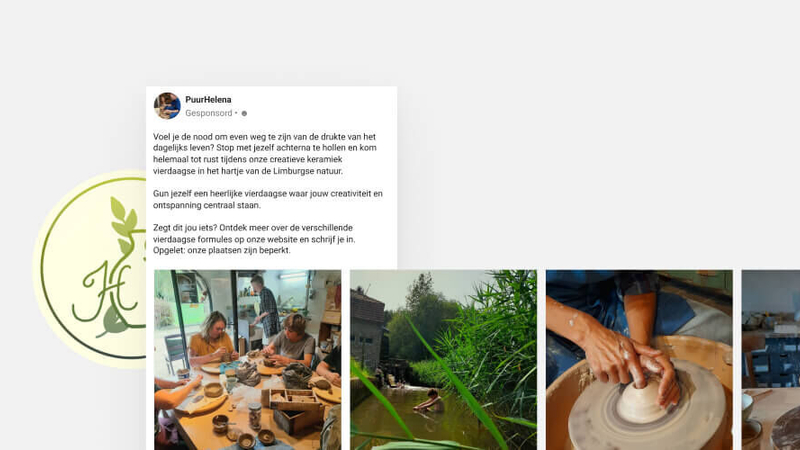Open the pottery workshop table photo

[247, 360]
